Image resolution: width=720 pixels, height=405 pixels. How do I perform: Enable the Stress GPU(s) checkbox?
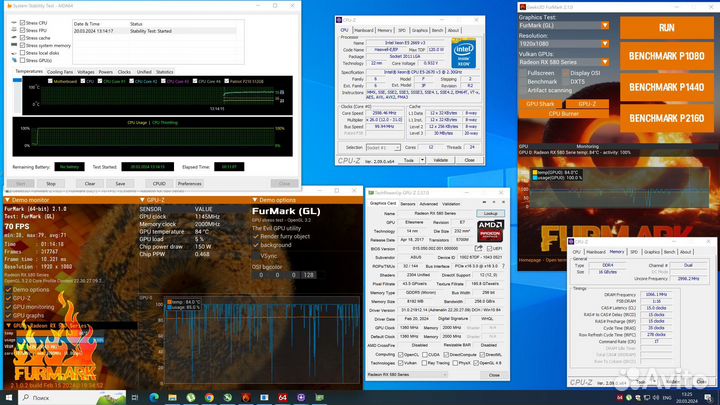pos(22,60)
